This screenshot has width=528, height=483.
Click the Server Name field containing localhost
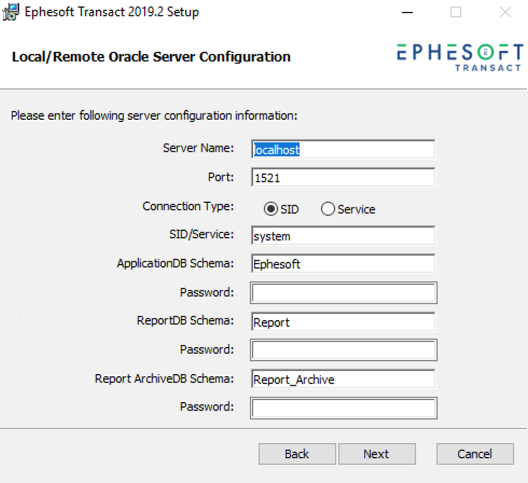tap(343, 149)
